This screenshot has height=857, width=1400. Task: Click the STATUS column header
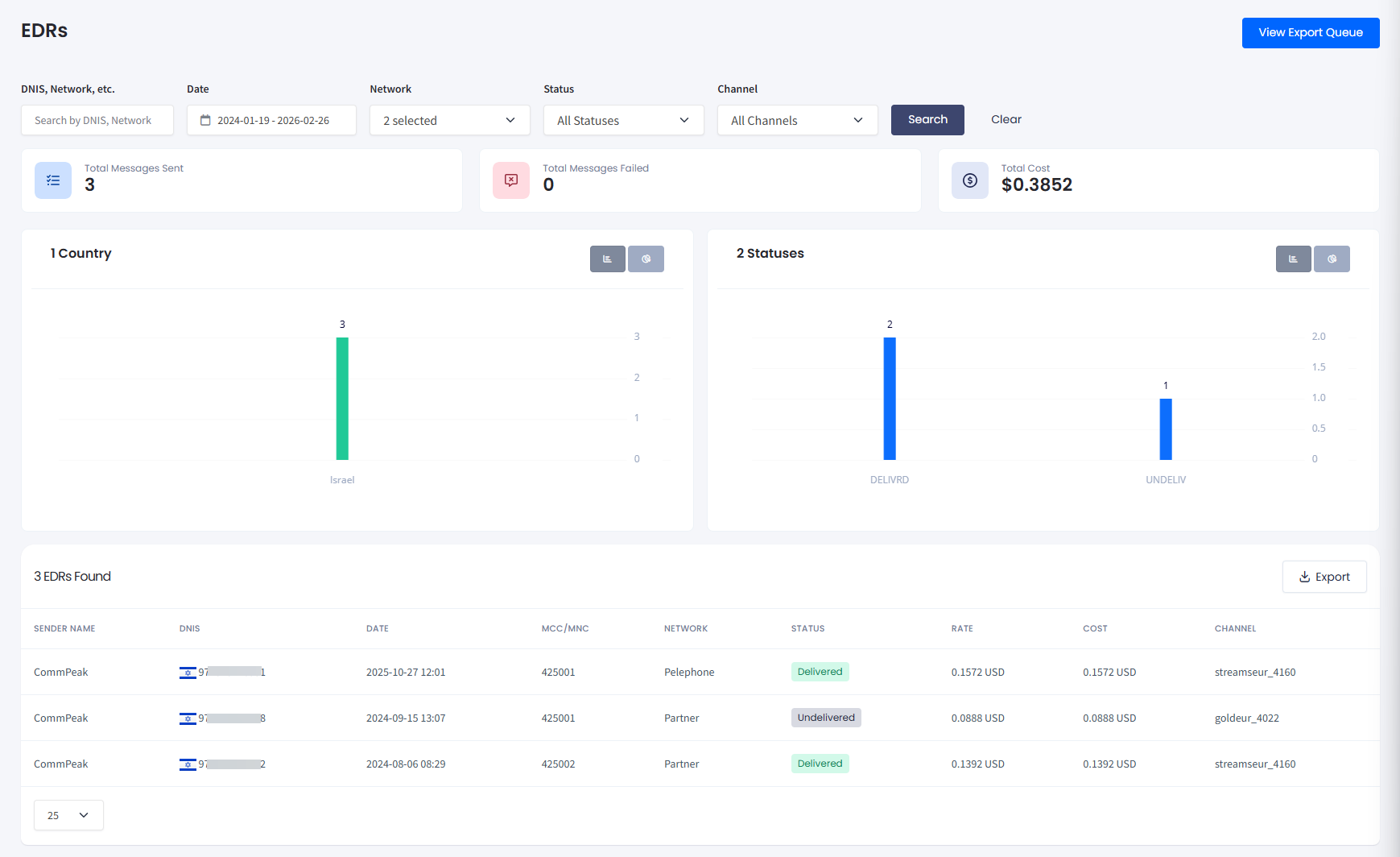pyautogui.click(x=808, y=628)
